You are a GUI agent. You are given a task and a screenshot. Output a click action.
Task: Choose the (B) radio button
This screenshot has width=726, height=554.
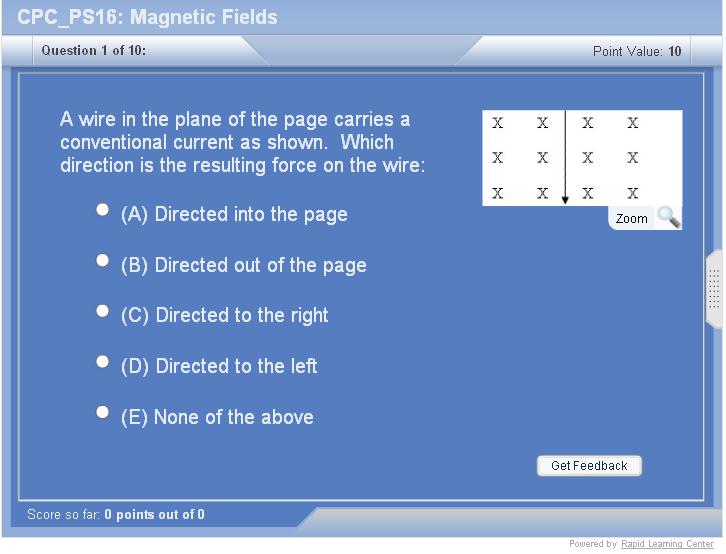(102, 260)
